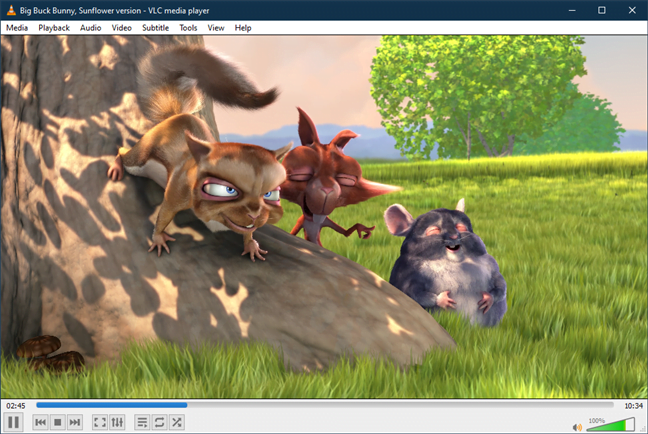
Task: Click the VLC cone icon in title bar
Action: tap(11, 10)
